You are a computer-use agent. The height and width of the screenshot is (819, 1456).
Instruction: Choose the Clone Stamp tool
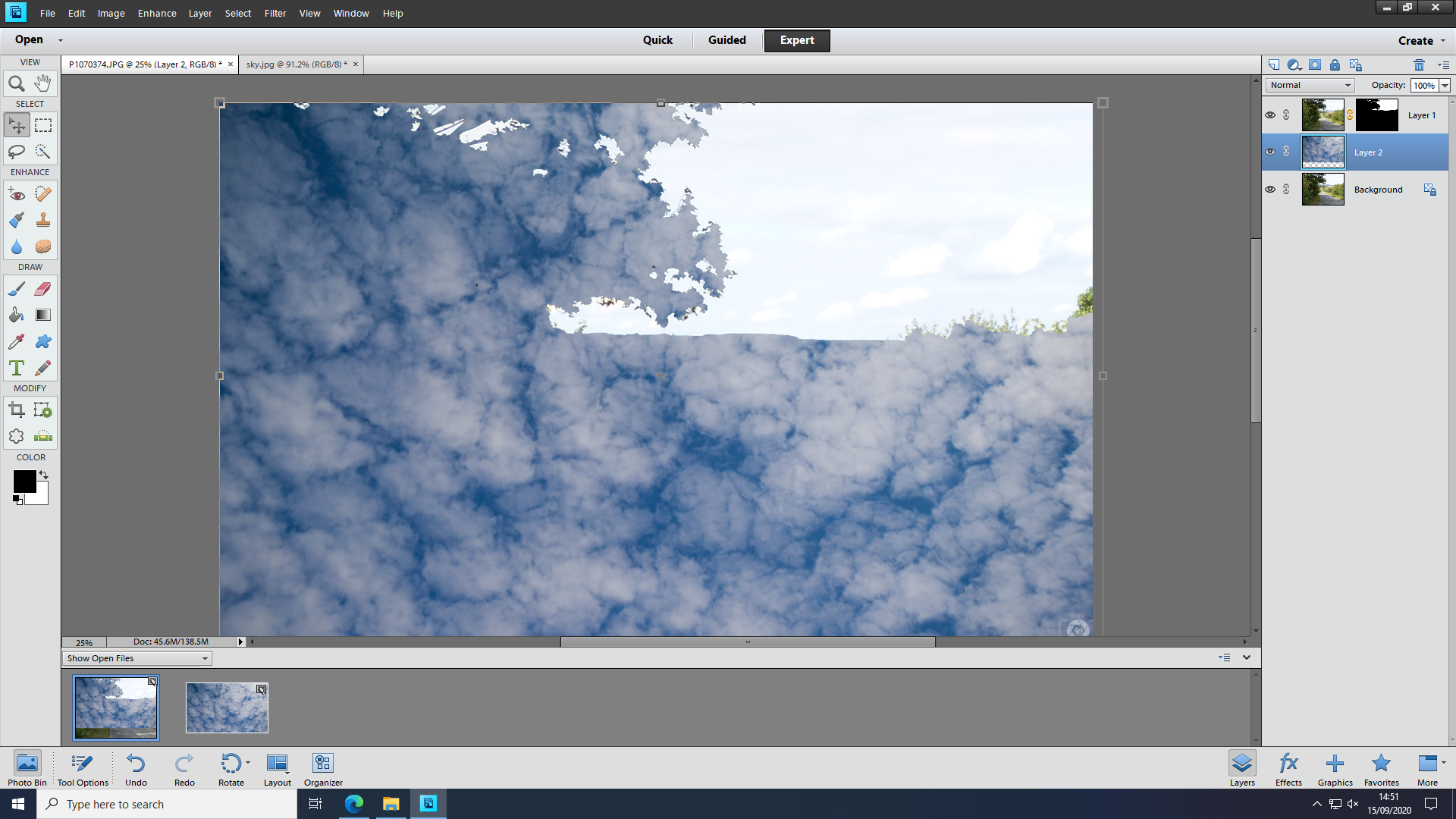pos(43,221)
